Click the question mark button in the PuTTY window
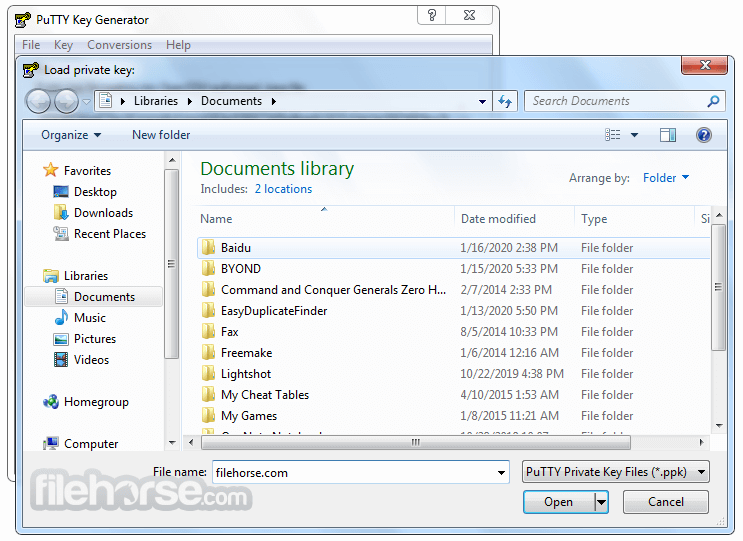This screenshot has height=541, width=743. tap(432, 15)
